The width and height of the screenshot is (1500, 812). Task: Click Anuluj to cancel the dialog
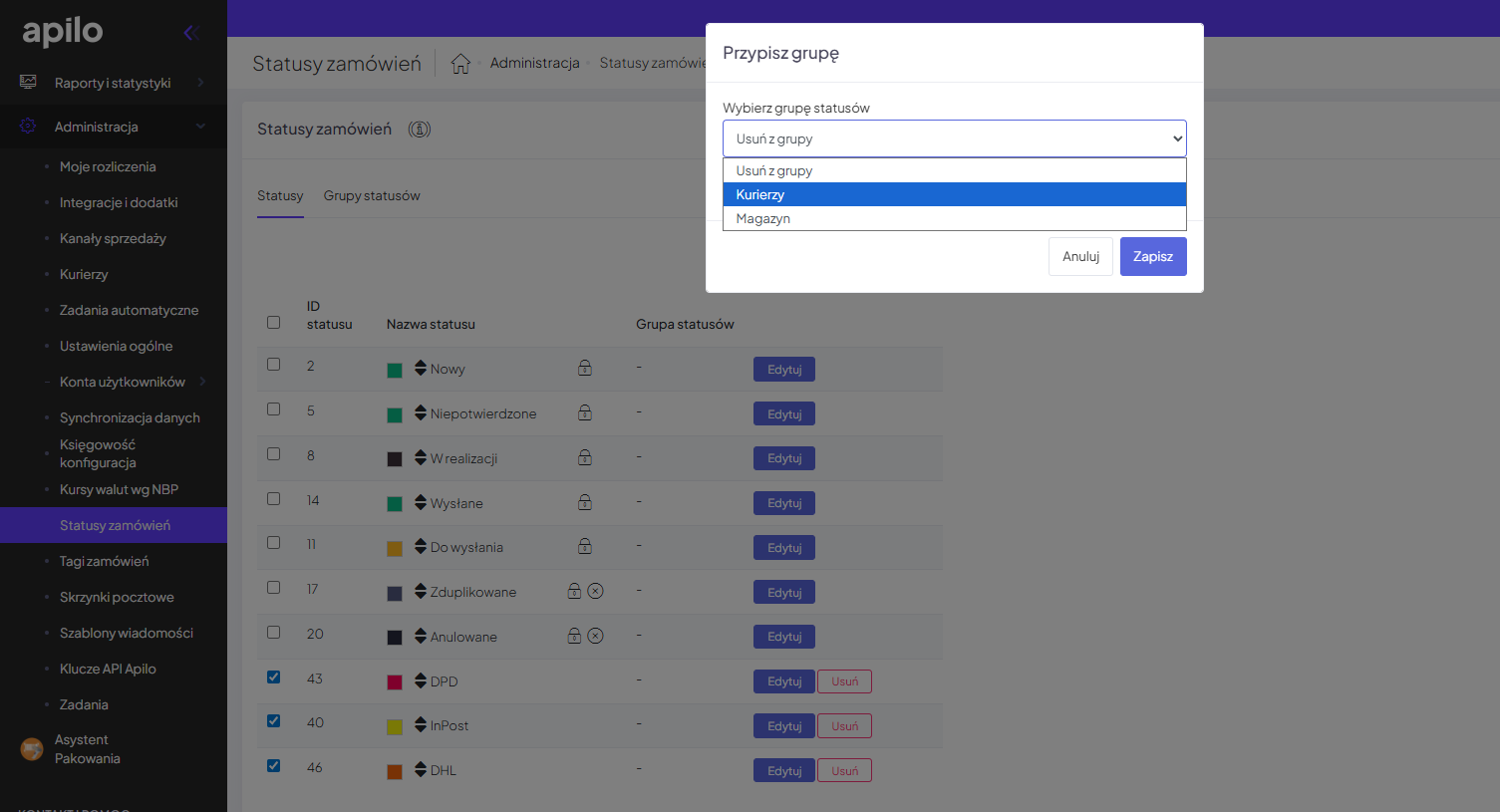(1080, 256)
